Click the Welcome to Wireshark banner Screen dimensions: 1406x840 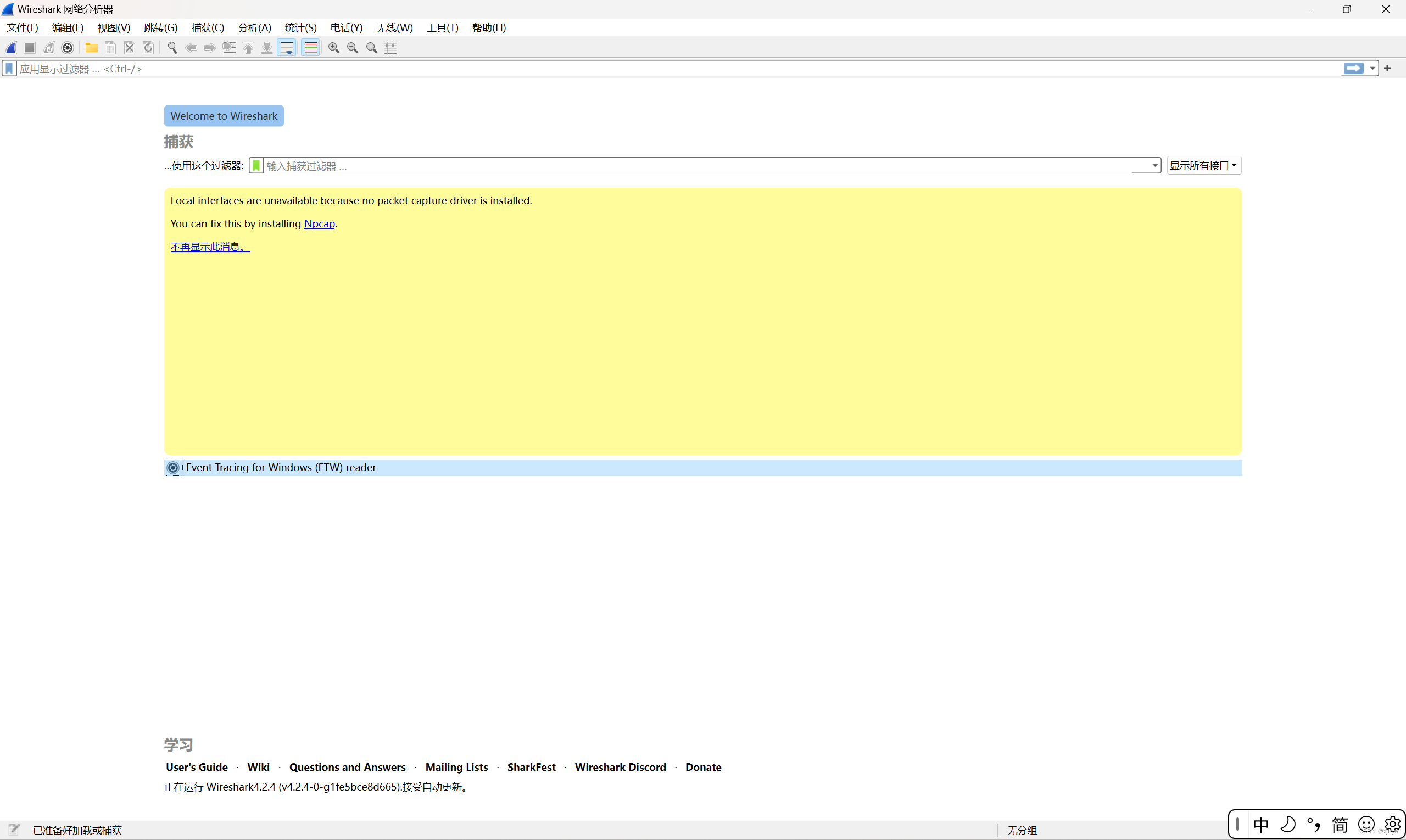224,116
